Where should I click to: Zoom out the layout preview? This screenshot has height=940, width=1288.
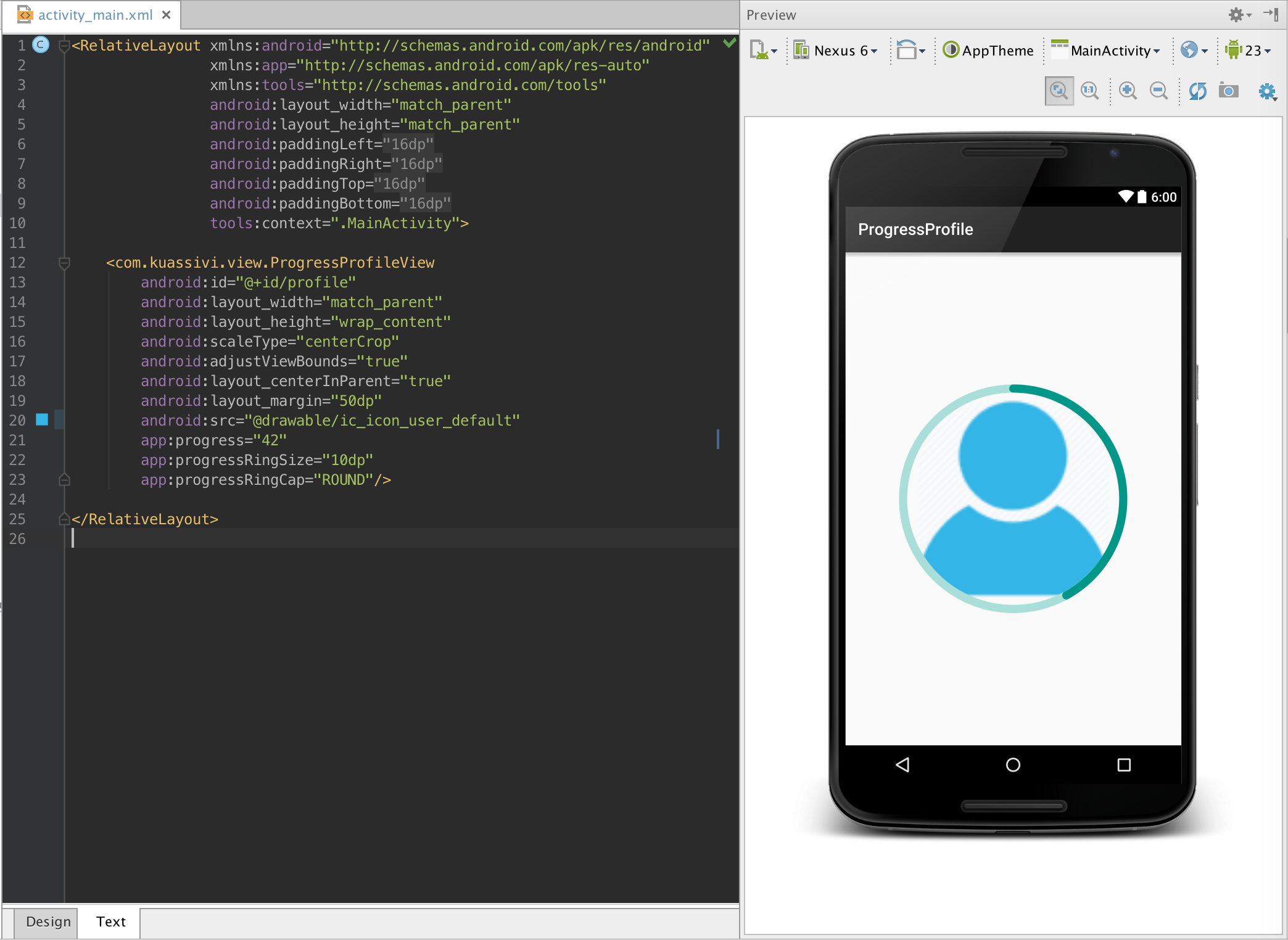pyautogui.click(x=1158, y=91)
